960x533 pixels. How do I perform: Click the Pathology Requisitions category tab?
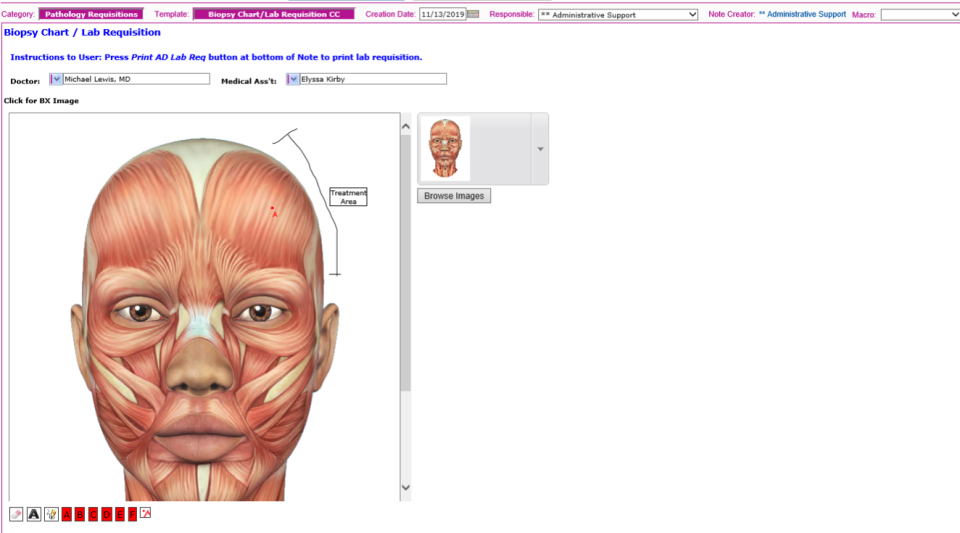(x=91, y=15)
